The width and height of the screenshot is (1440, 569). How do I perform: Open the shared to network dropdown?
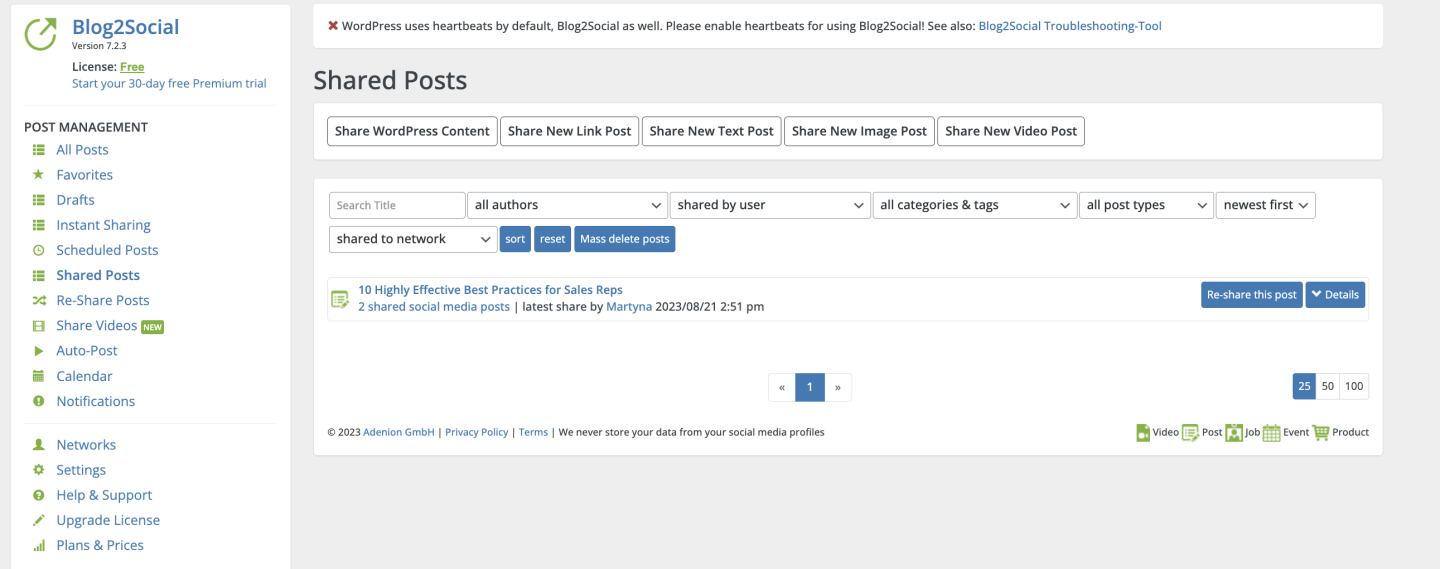point(413,239)
